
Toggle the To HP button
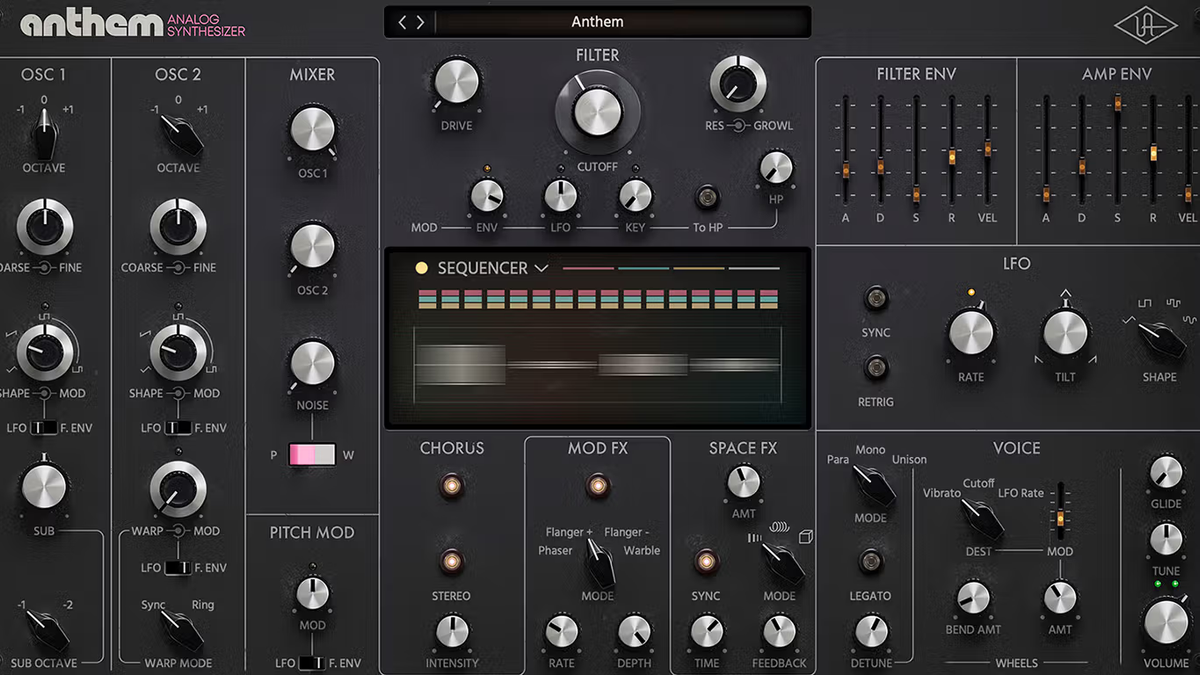709,195
